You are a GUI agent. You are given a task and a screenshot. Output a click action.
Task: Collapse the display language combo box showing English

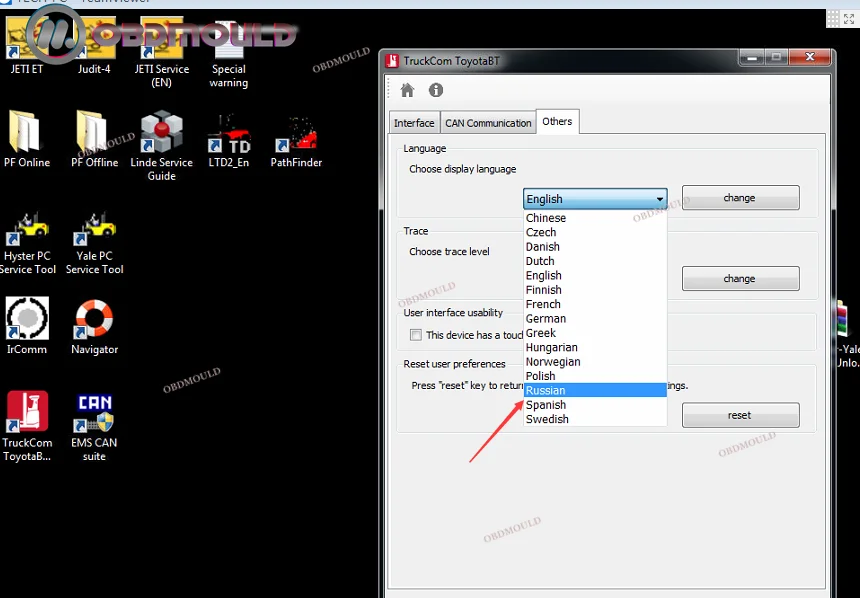595,199
